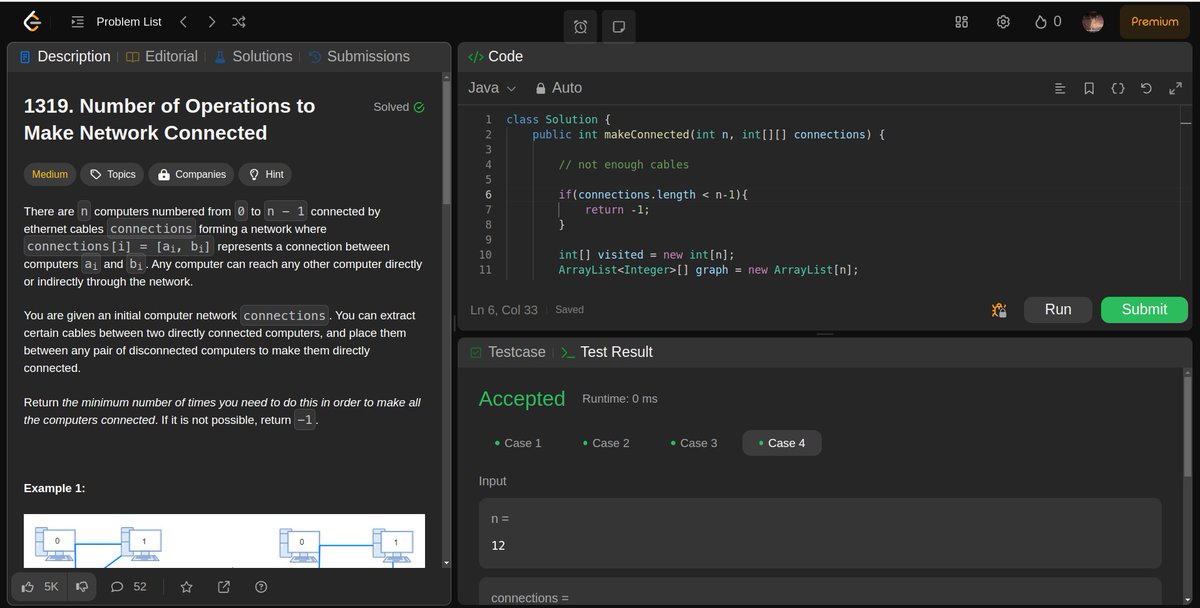Viewport: 1200px width, 608px height.
Task: Click the bug/debug icon next to Run
Action: click(x=998, y=310)
